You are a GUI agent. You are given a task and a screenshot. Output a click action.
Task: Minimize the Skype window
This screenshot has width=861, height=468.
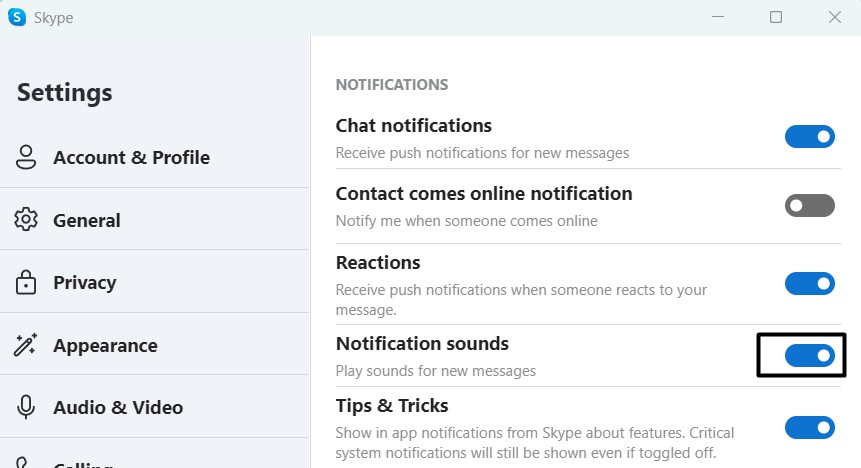[x=717, y=17]
